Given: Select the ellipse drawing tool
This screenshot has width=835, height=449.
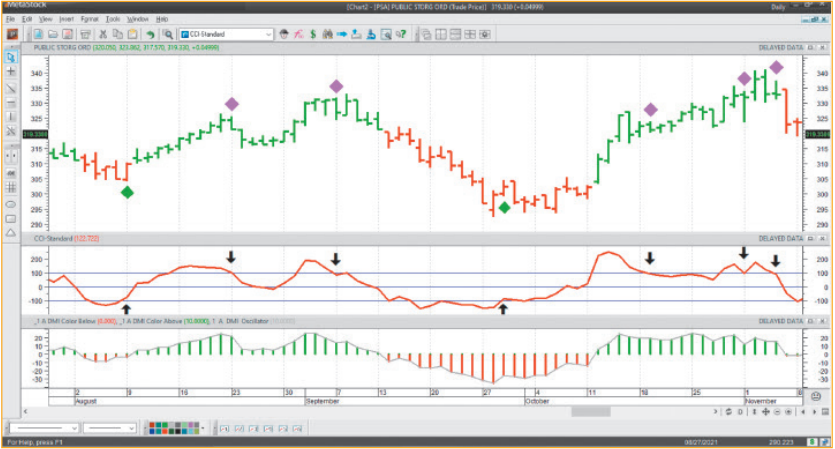Looking at the screenshot, I should [11, 205].
